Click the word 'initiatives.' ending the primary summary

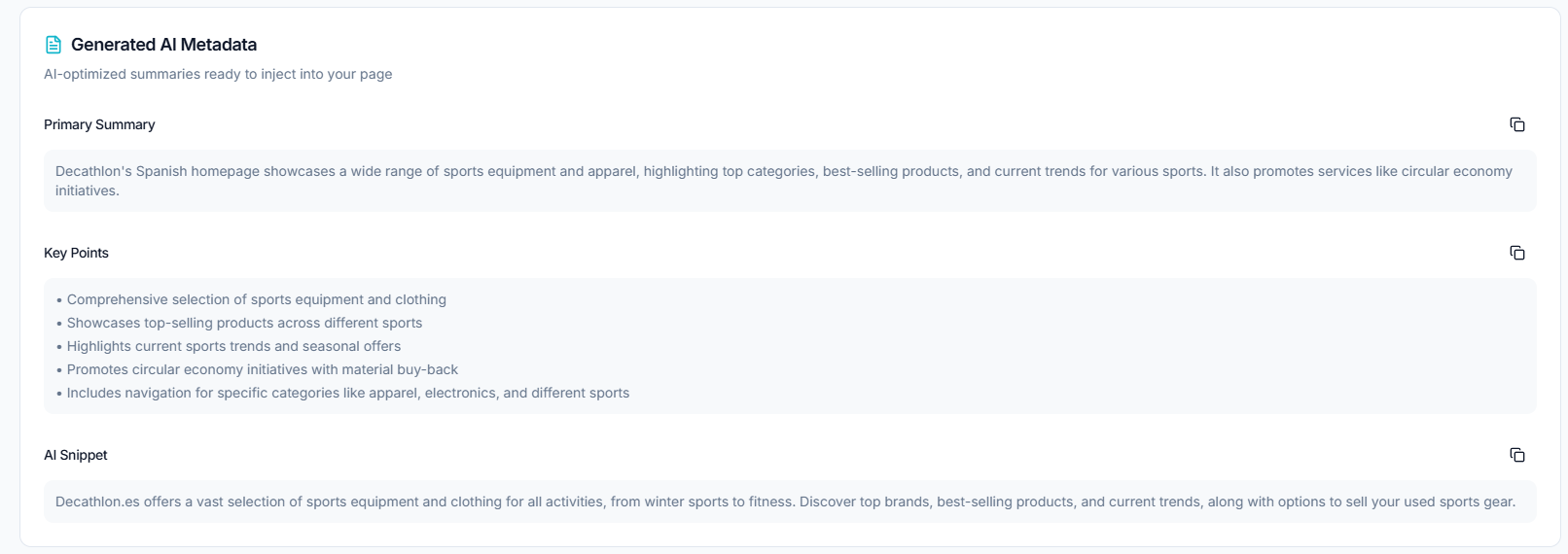[x=88, y=190]
